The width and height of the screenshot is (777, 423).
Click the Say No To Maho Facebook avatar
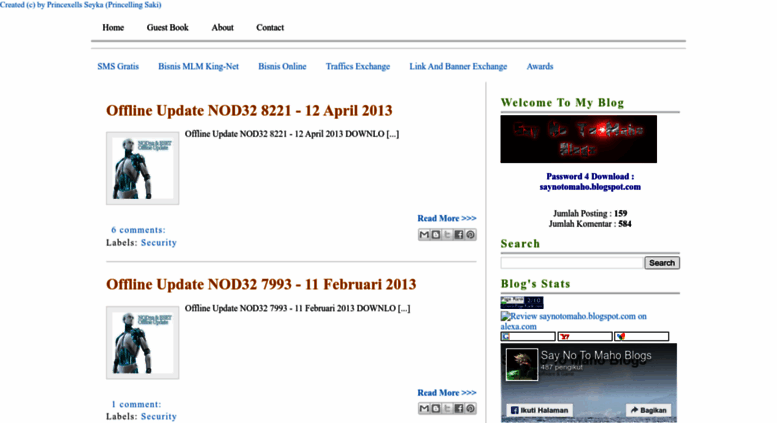click(x=522, y=365)
